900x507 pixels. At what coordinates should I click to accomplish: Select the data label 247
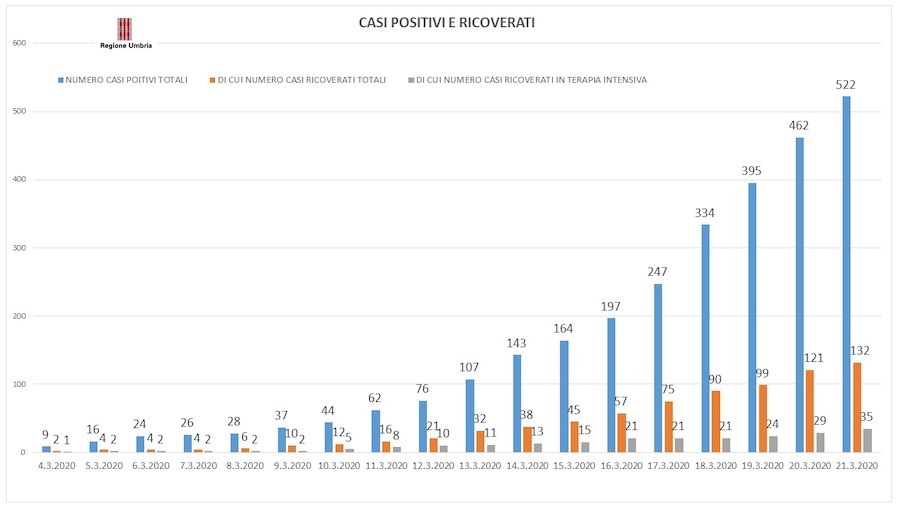click(x=658, y=272)
